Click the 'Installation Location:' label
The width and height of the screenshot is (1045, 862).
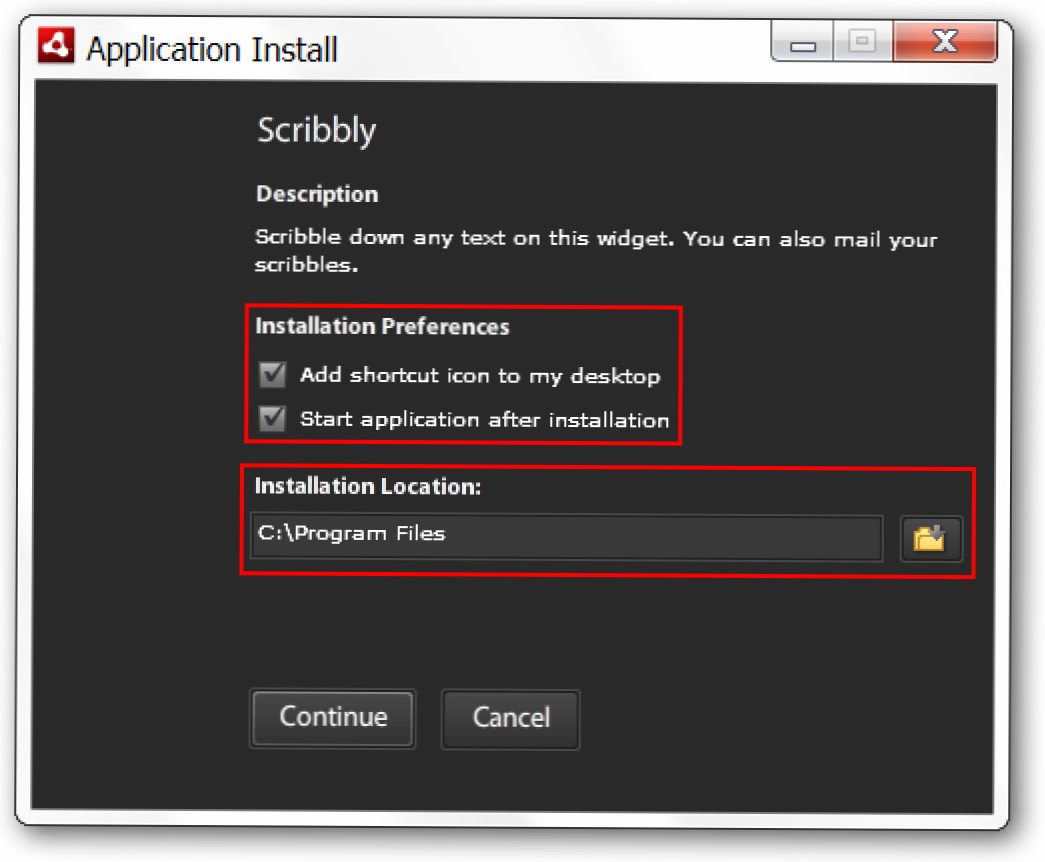tap(368, 486)
